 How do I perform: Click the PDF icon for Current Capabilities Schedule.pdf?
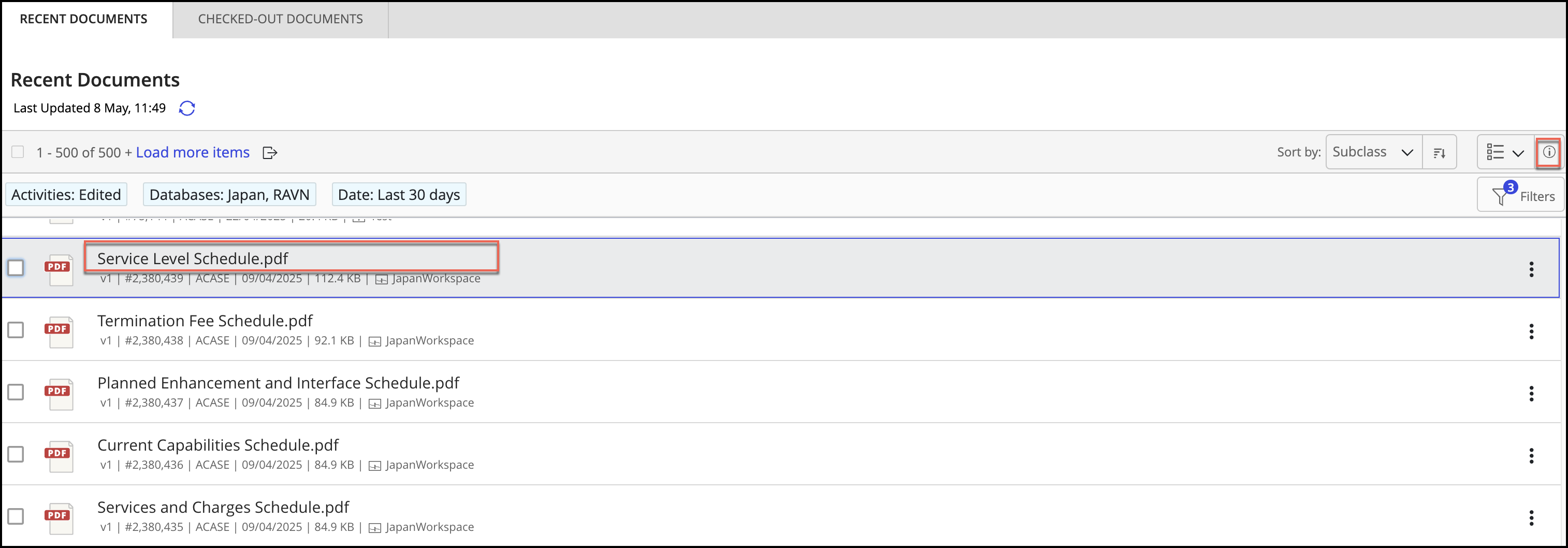pos(60,455)
